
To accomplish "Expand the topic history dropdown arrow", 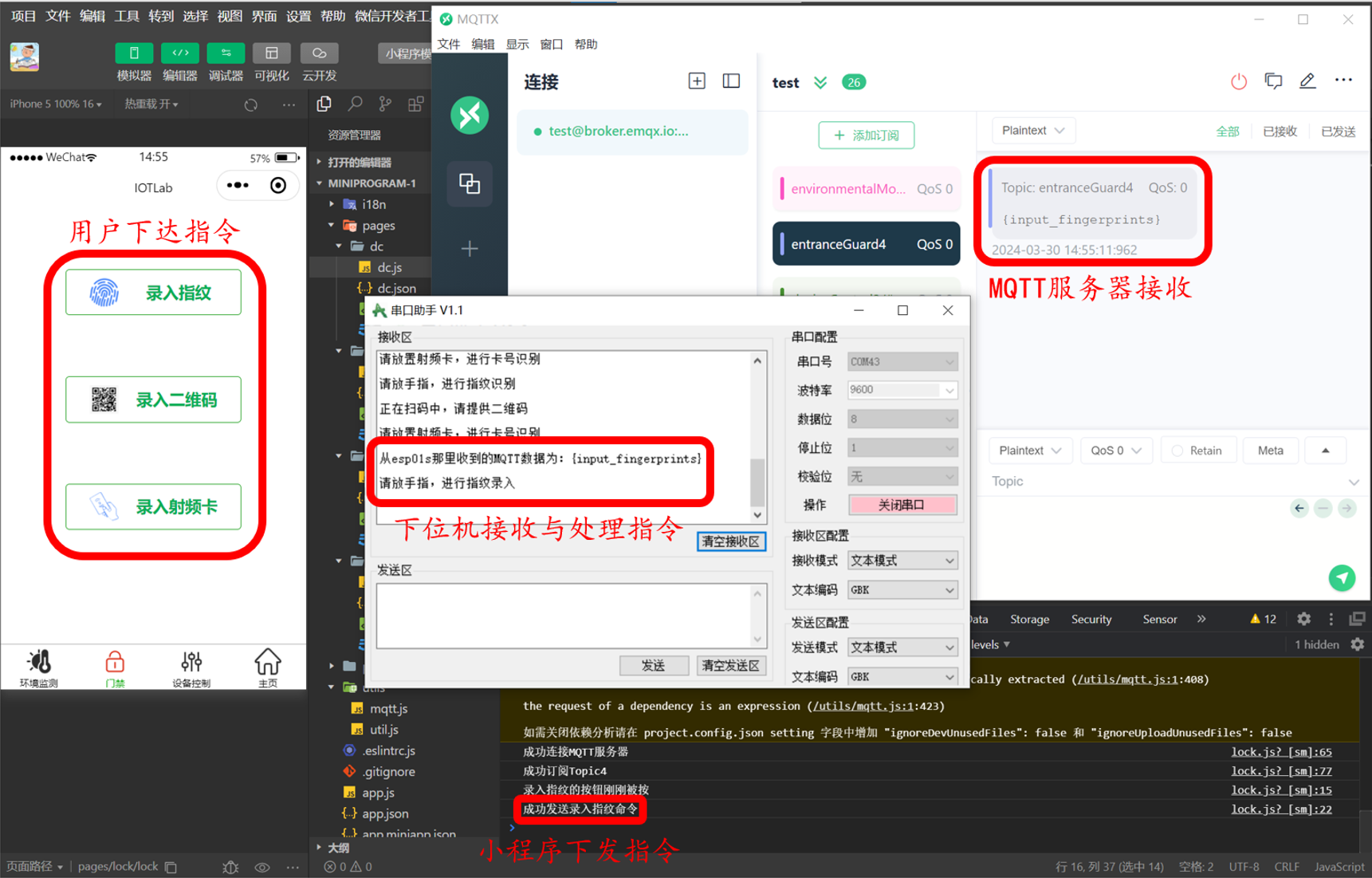I will click(x=1353, y=482).
